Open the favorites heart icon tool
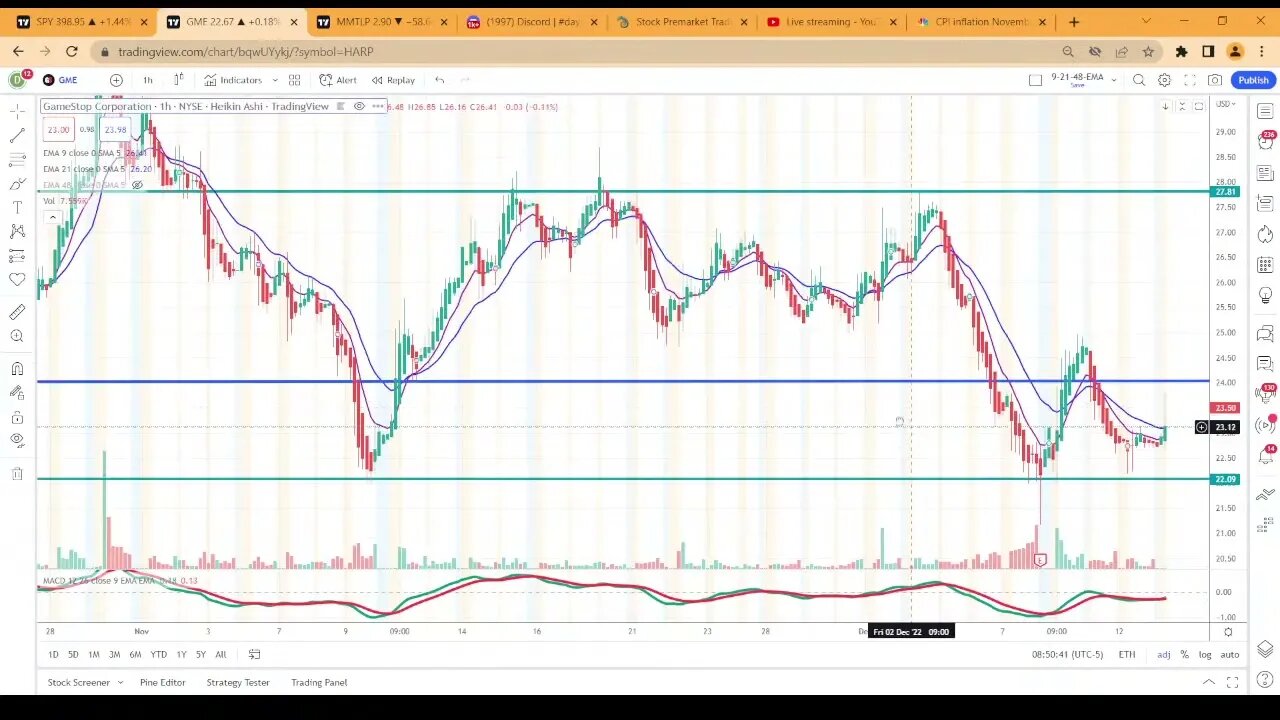 click(x=17, y=280)
